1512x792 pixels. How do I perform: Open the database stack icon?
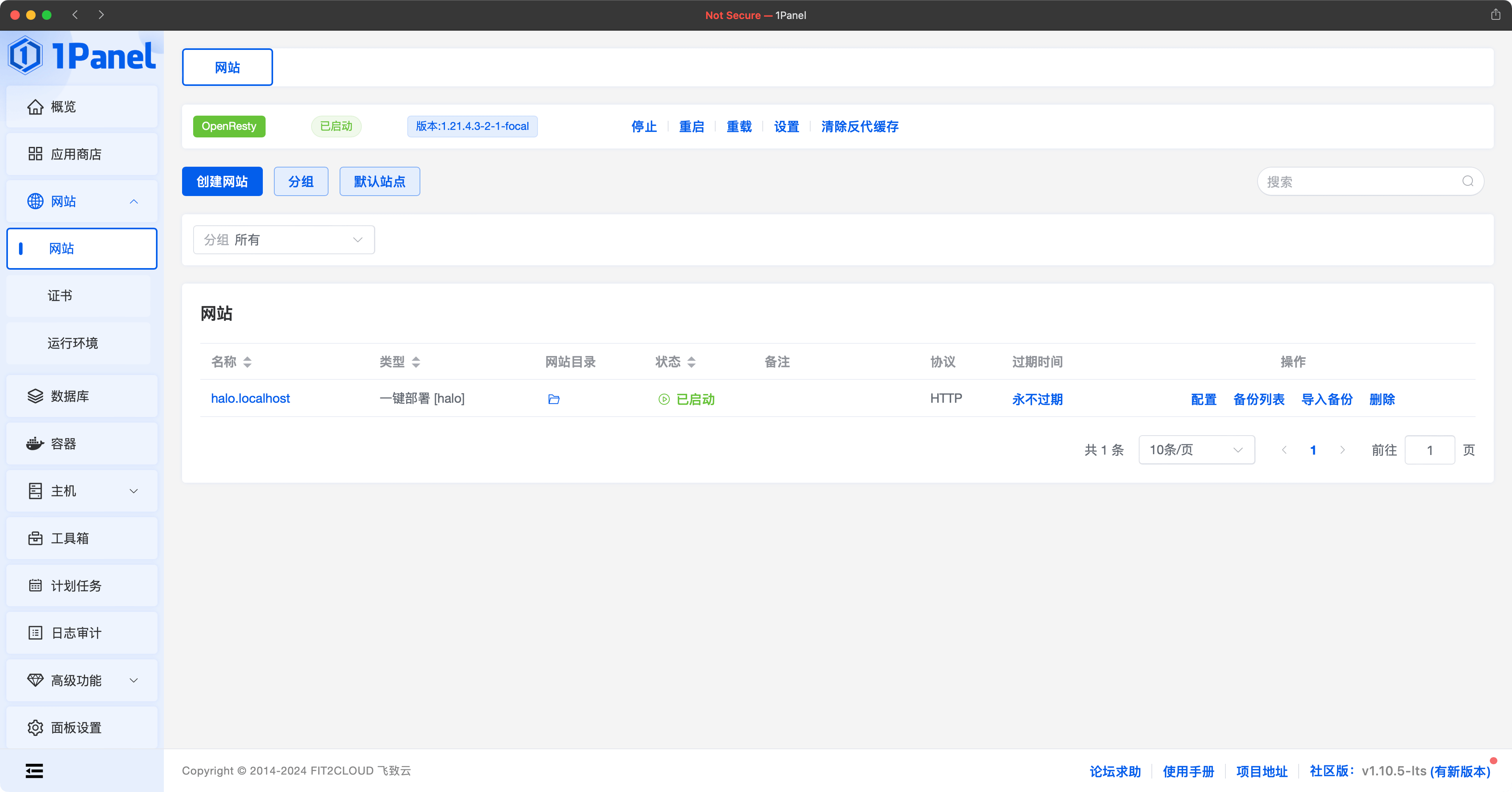(35, 396)
